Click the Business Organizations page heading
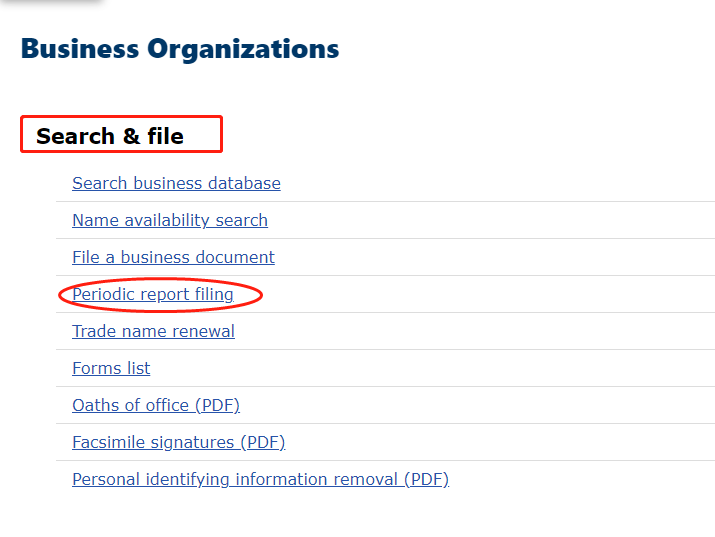Screen dimensions: 715x537 tap(180, 48)
